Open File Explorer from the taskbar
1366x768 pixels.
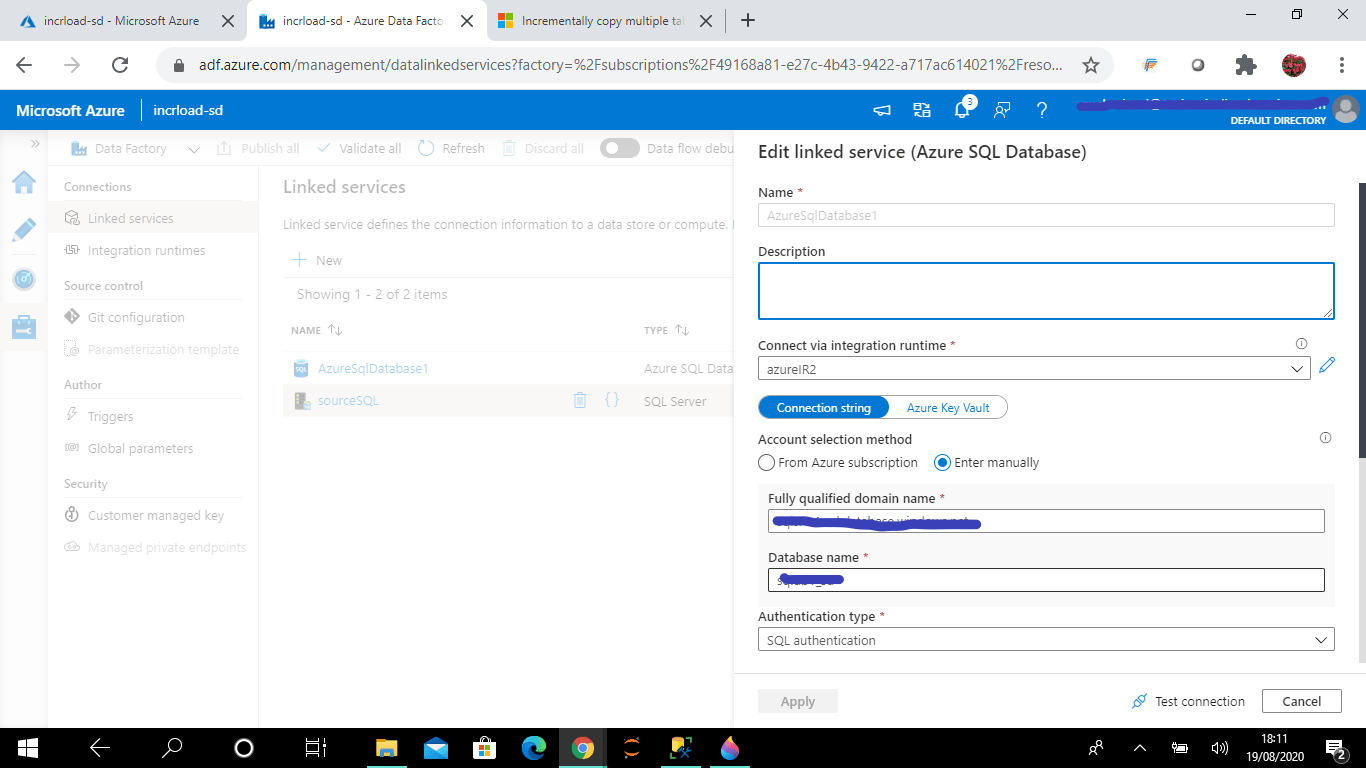pyautogui.click(x=386, y=747)
